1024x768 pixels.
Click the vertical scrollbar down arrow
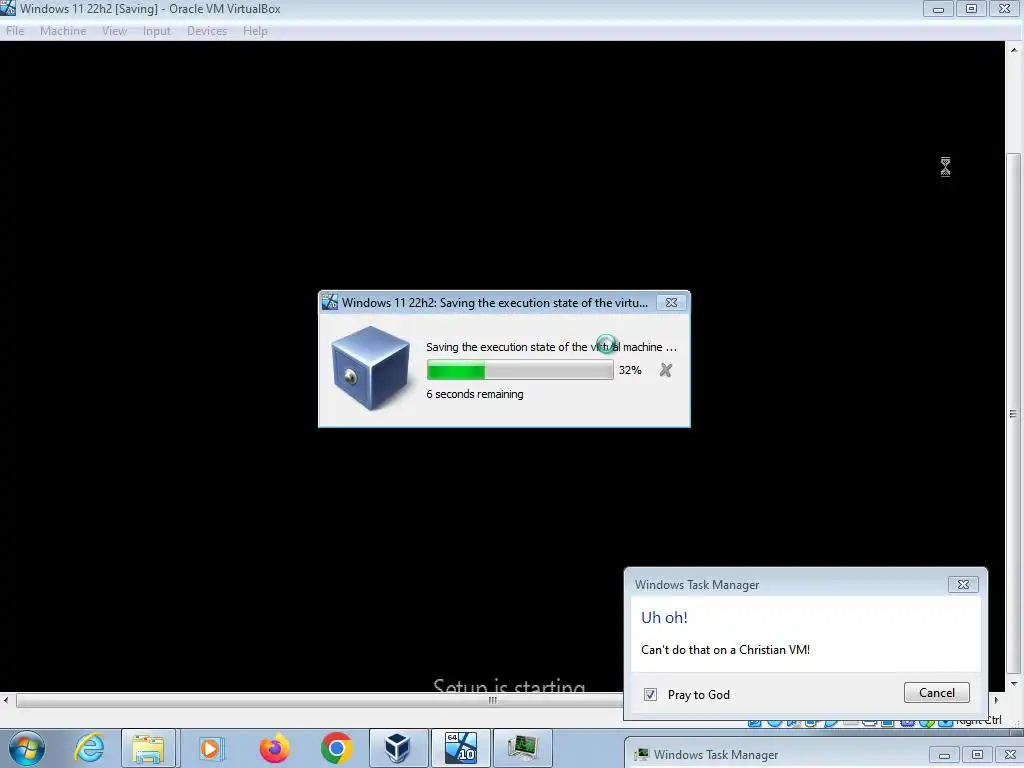(x=1014, y=684)
